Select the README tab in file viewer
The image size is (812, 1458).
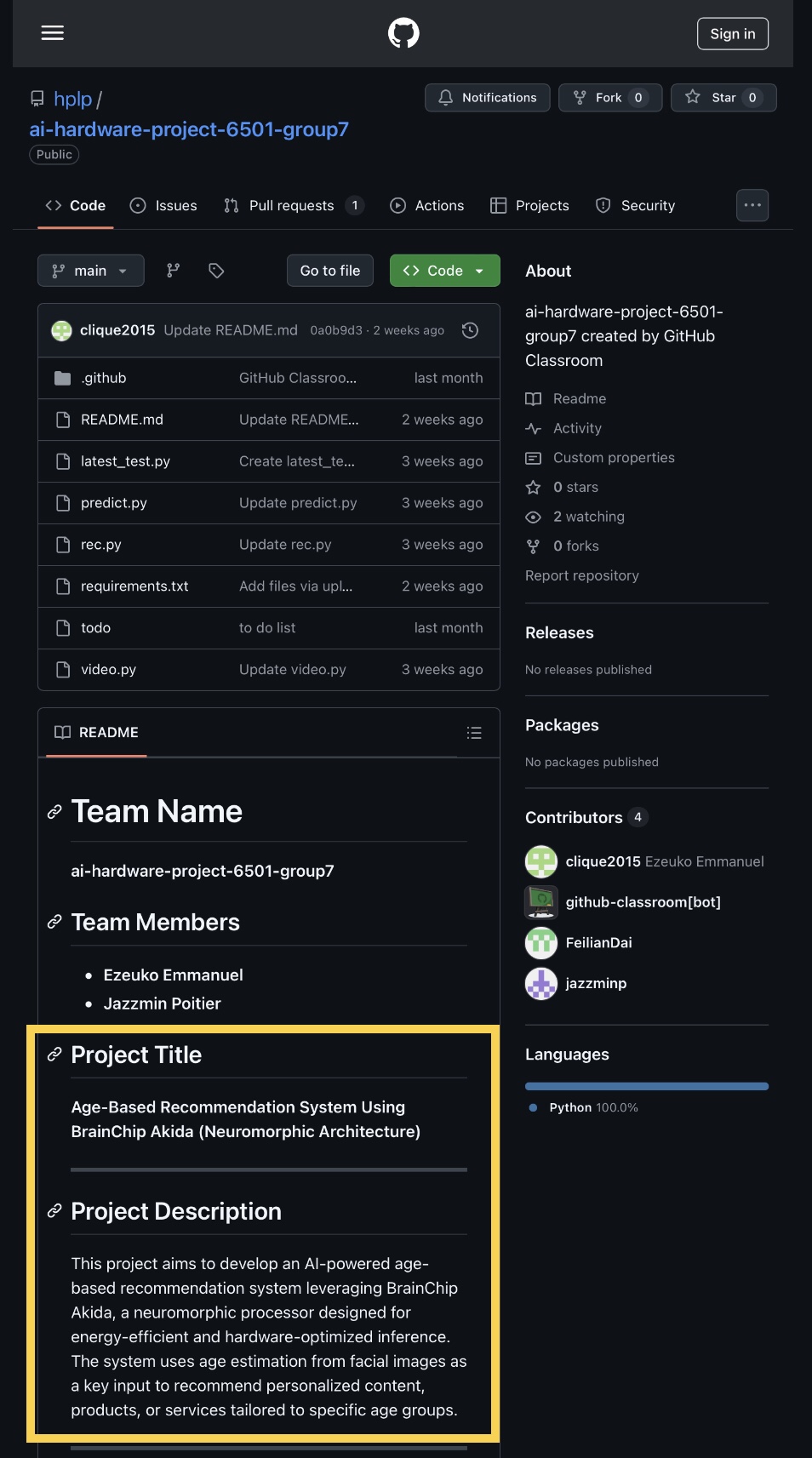pos(96,733)
